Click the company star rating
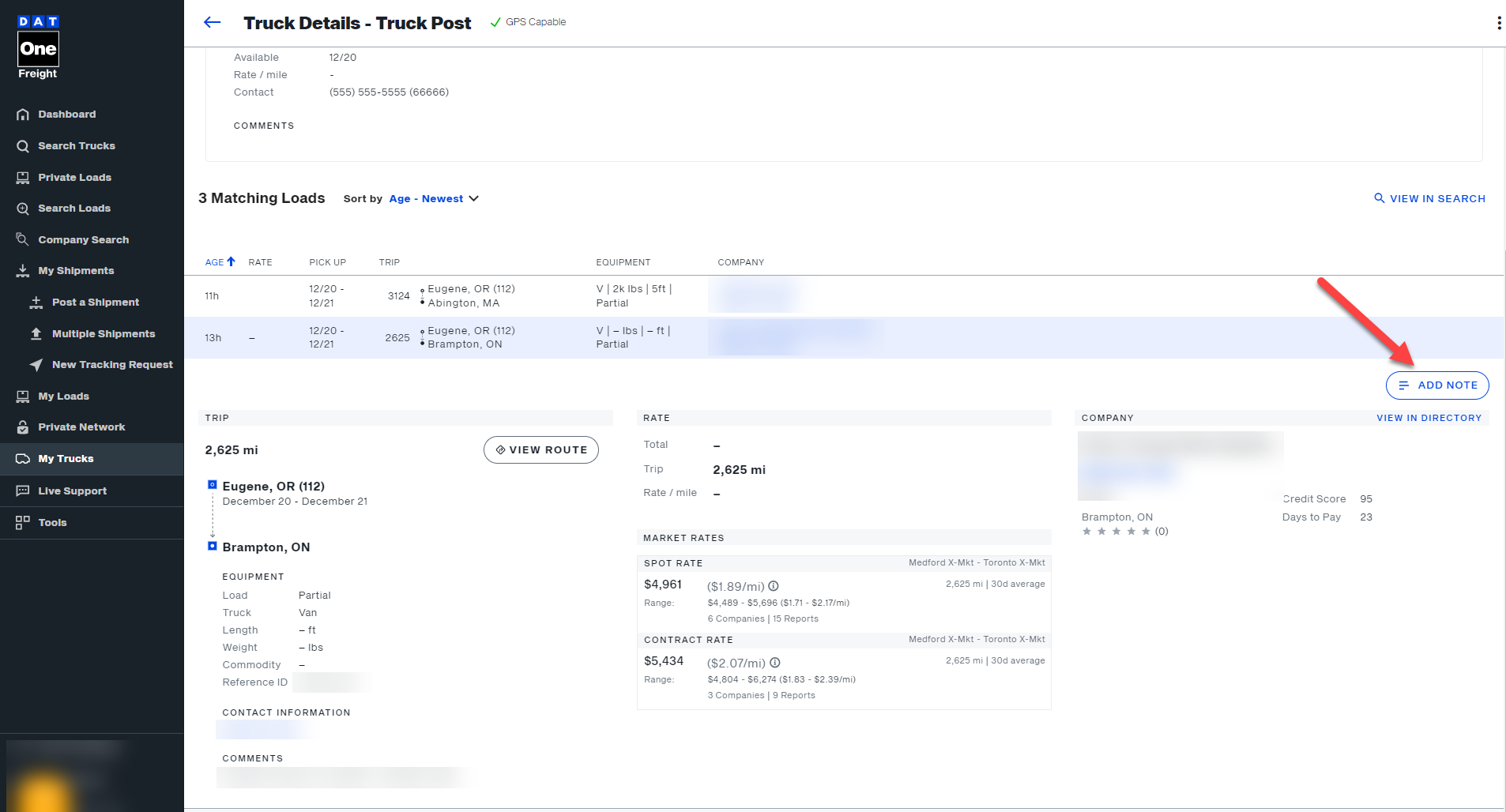 click(1116, 532)
